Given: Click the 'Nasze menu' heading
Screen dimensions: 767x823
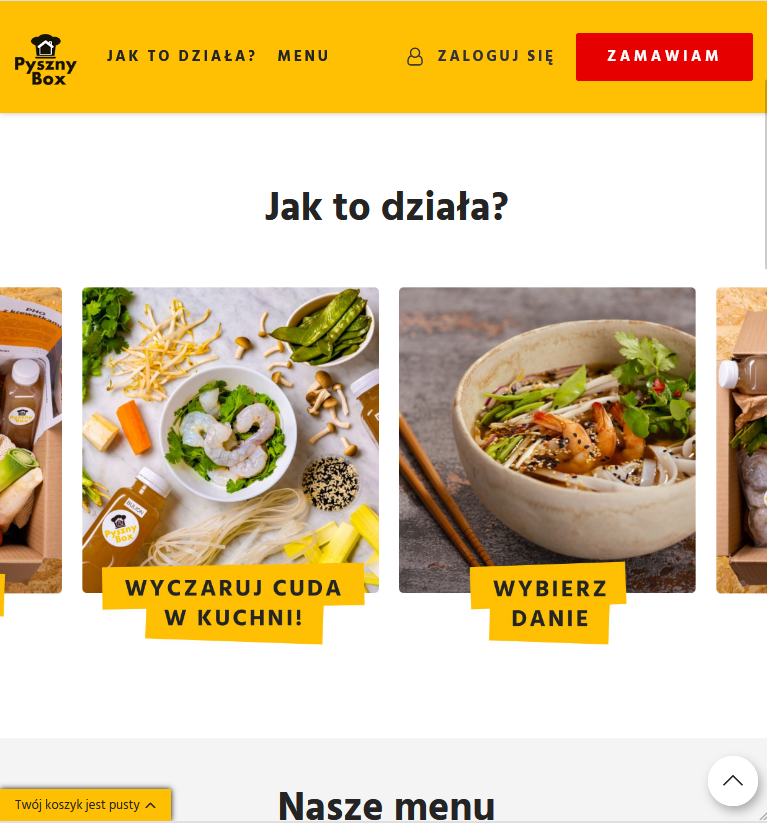Looking at the screenshot, I should pos(386,806).
